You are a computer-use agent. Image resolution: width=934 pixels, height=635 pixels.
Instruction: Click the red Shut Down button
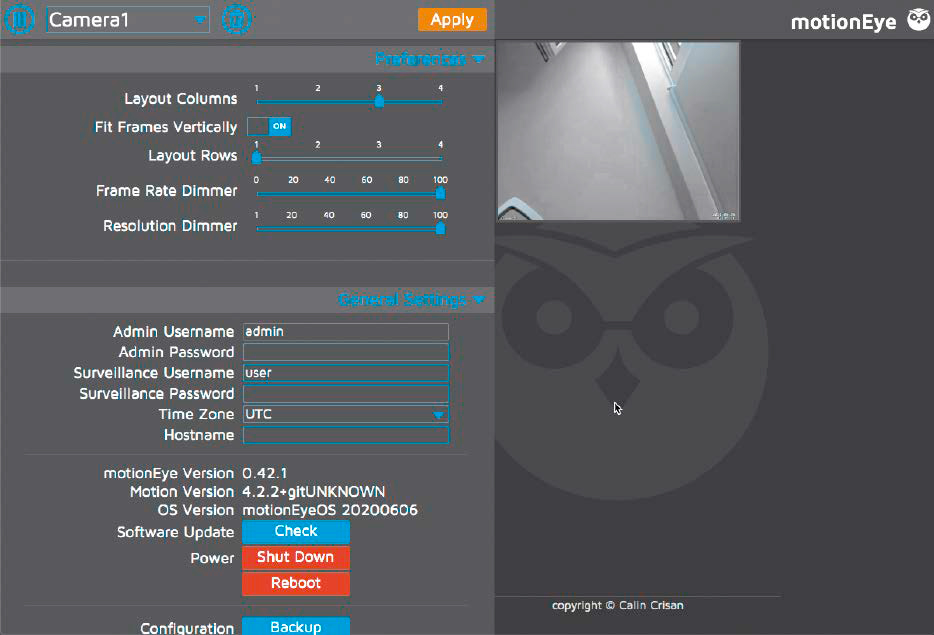pos(296,558)
